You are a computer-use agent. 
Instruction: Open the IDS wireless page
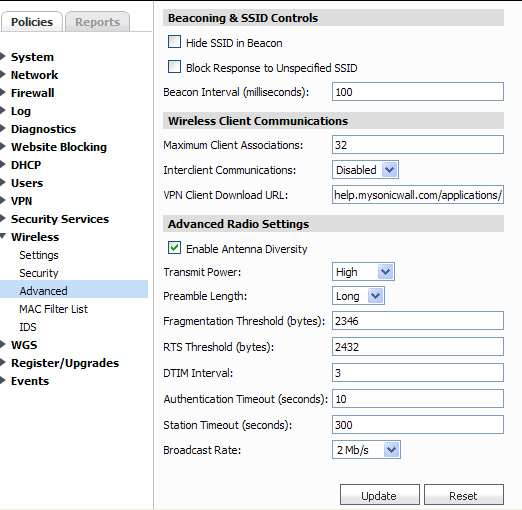tap(28, 327)
